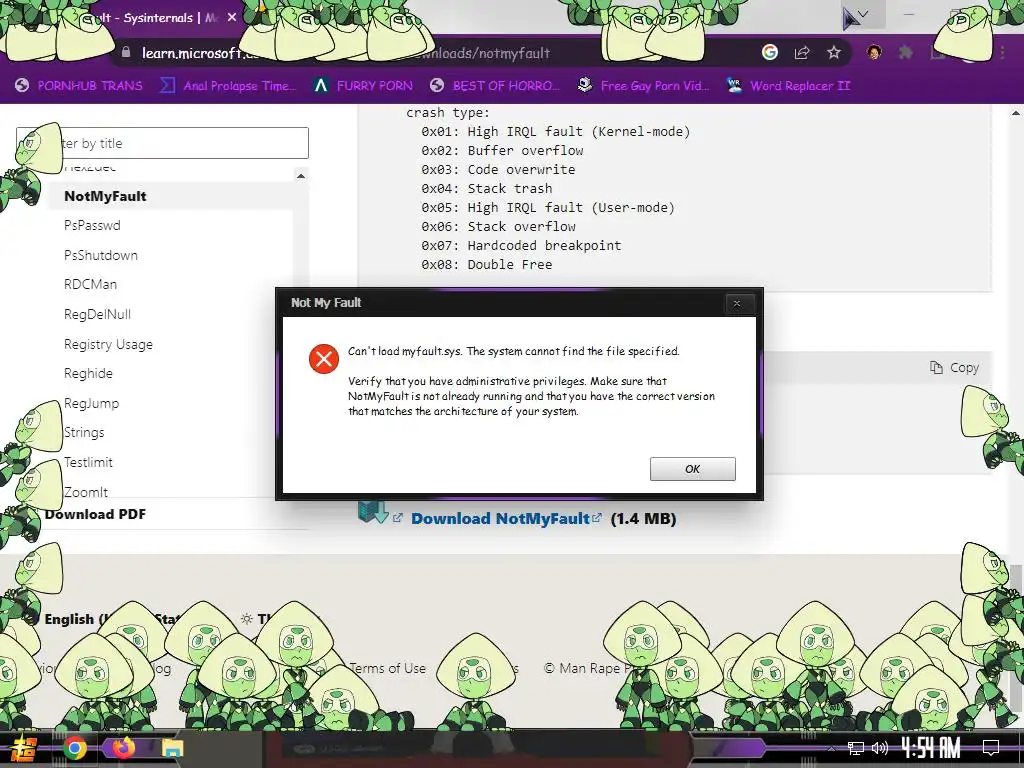Open the tab search chevron

[x=863, y=14]
